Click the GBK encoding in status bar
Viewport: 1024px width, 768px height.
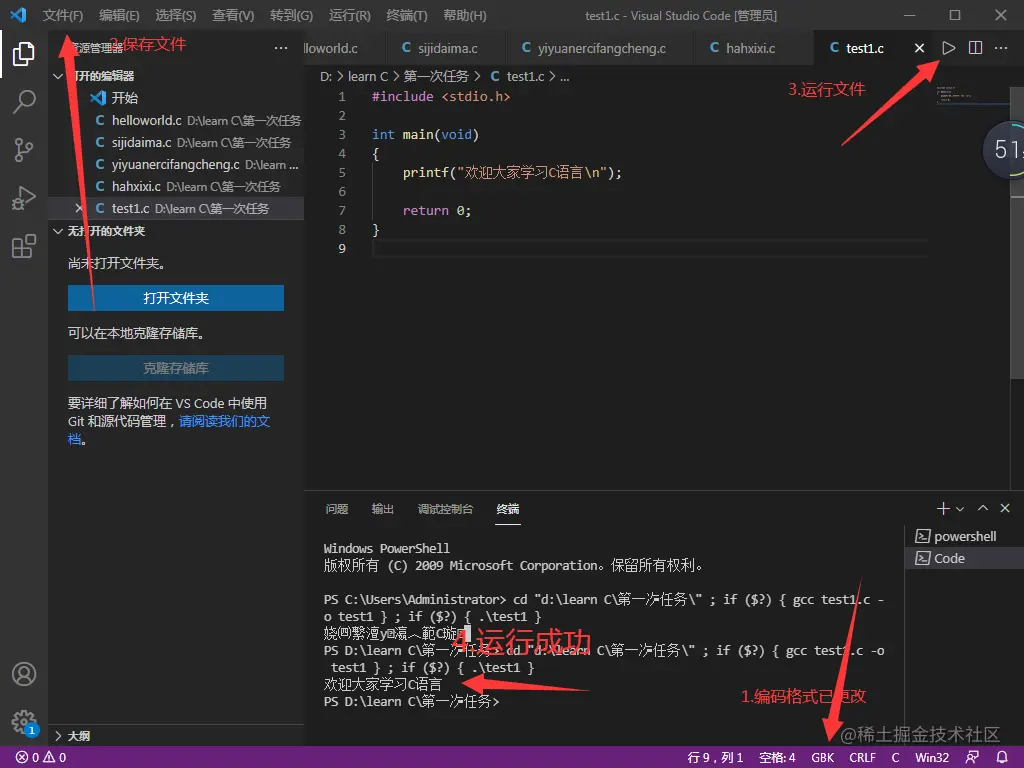[823, 758]
